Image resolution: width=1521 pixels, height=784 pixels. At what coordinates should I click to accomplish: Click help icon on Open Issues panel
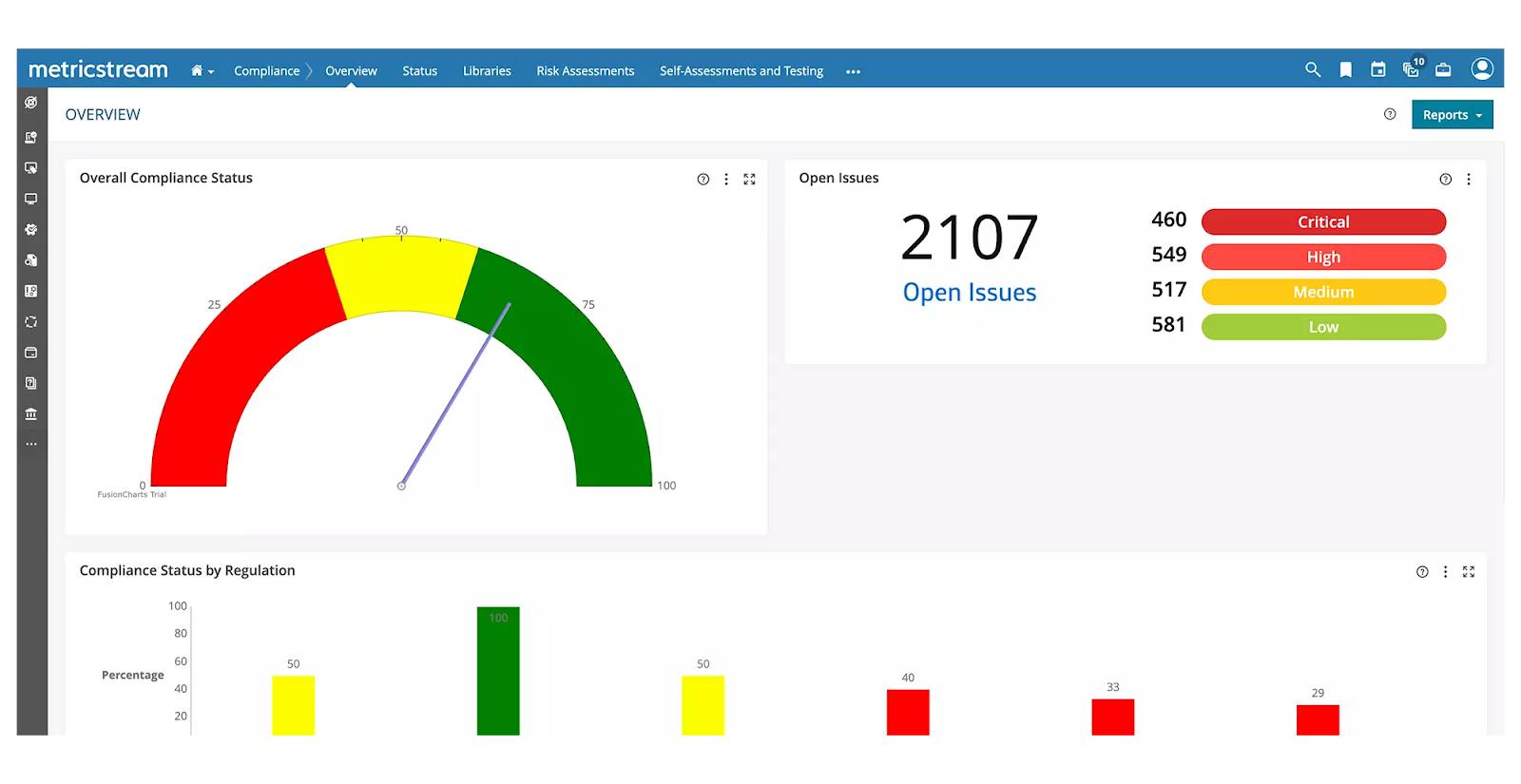point(1445,179)
